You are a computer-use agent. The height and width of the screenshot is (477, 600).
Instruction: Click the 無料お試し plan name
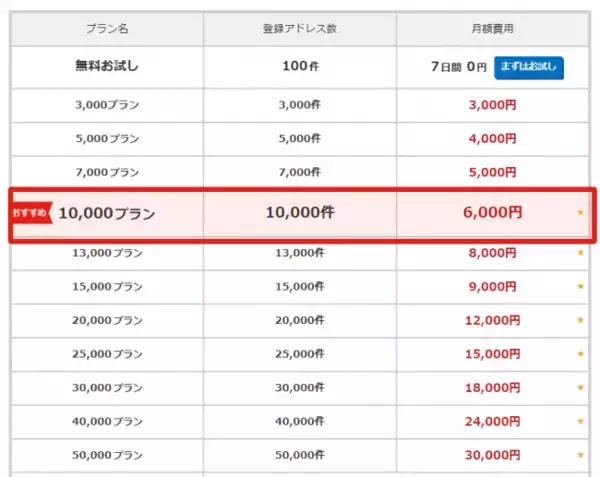(x=107, y=68)
